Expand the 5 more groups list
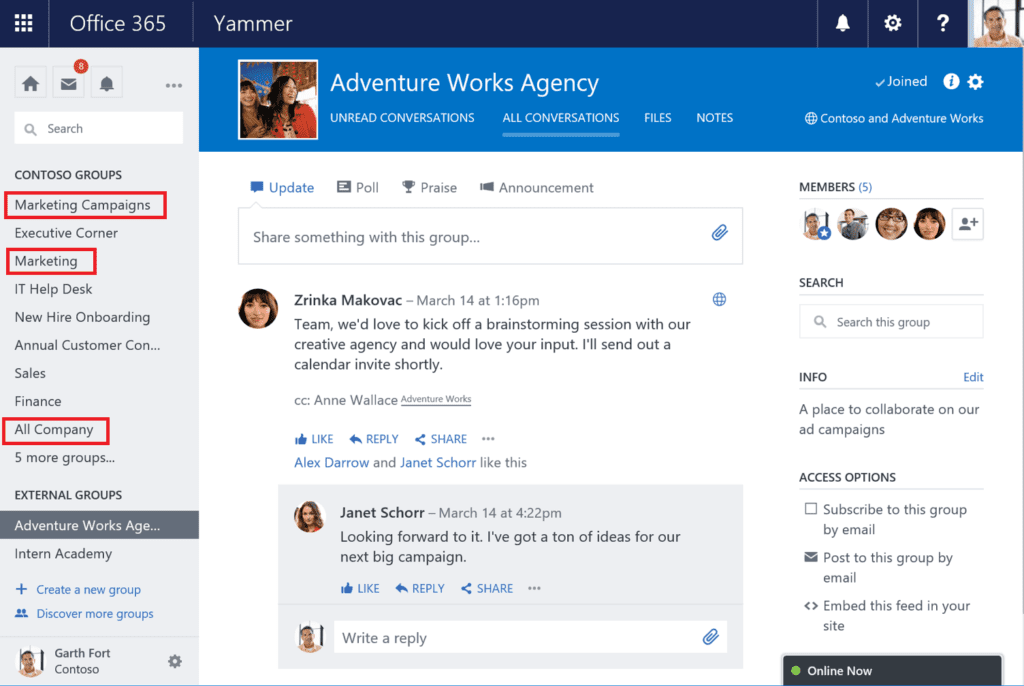The height and width of the screenshot is (686, 1024). click(62, 458)
